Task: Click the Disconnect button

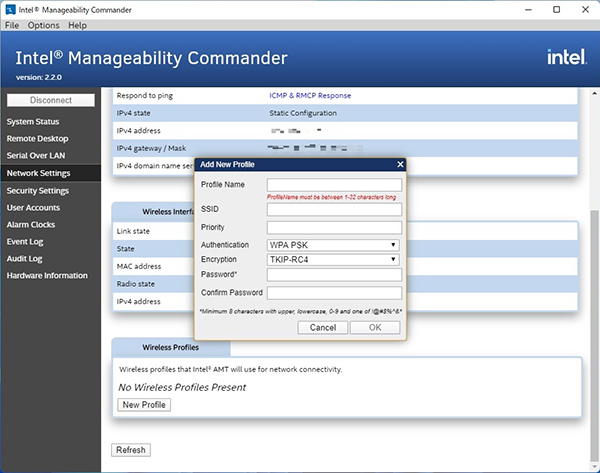Action: pos(51,100)
